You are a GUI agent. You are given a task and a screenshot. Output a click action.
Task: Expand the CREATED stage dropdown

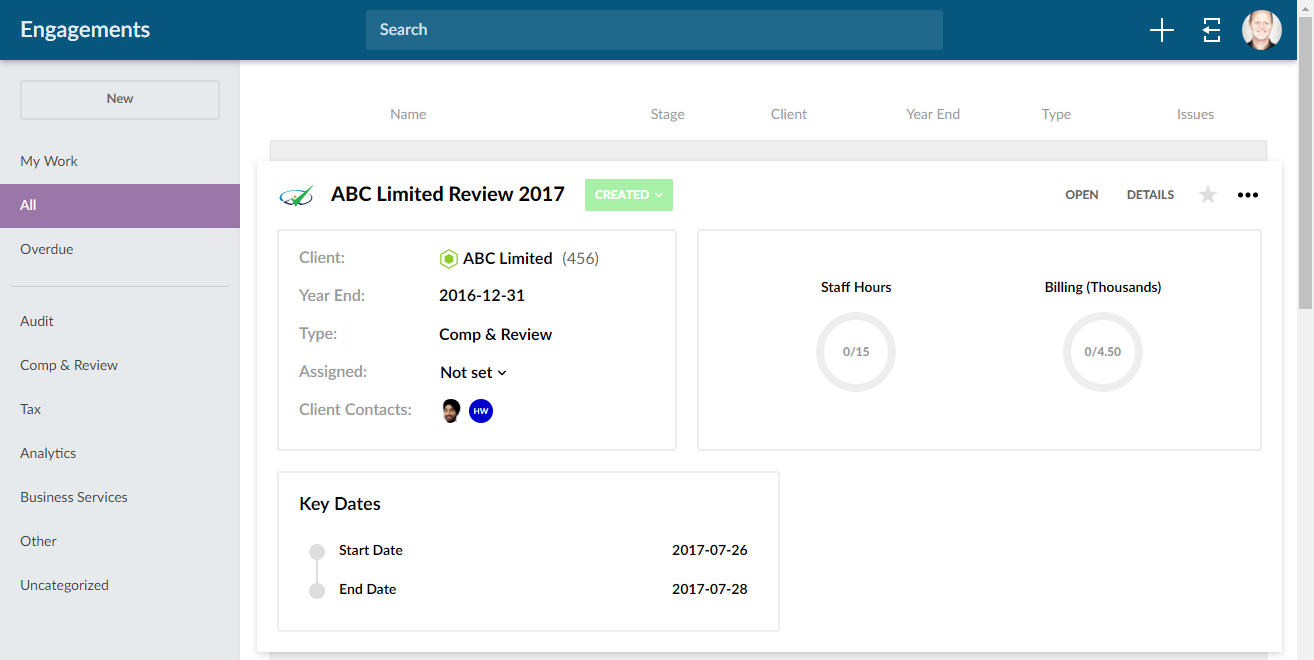pyautogui.click(x=628, y=195)
